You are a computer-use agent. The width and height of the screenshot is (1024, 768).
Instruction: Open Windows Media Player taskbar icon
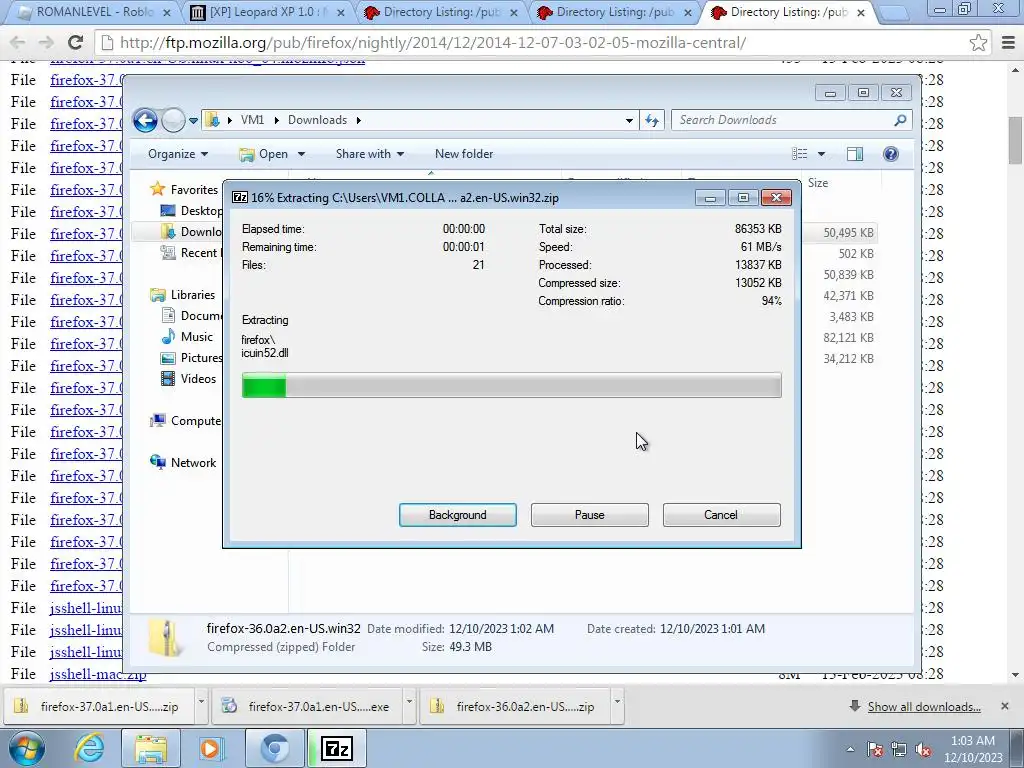point(212,748)
